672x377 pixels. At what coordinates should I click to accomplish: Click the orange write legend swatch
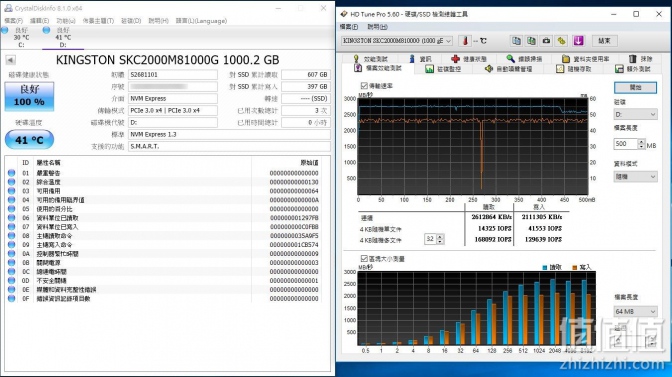click(x=575, y=267)
